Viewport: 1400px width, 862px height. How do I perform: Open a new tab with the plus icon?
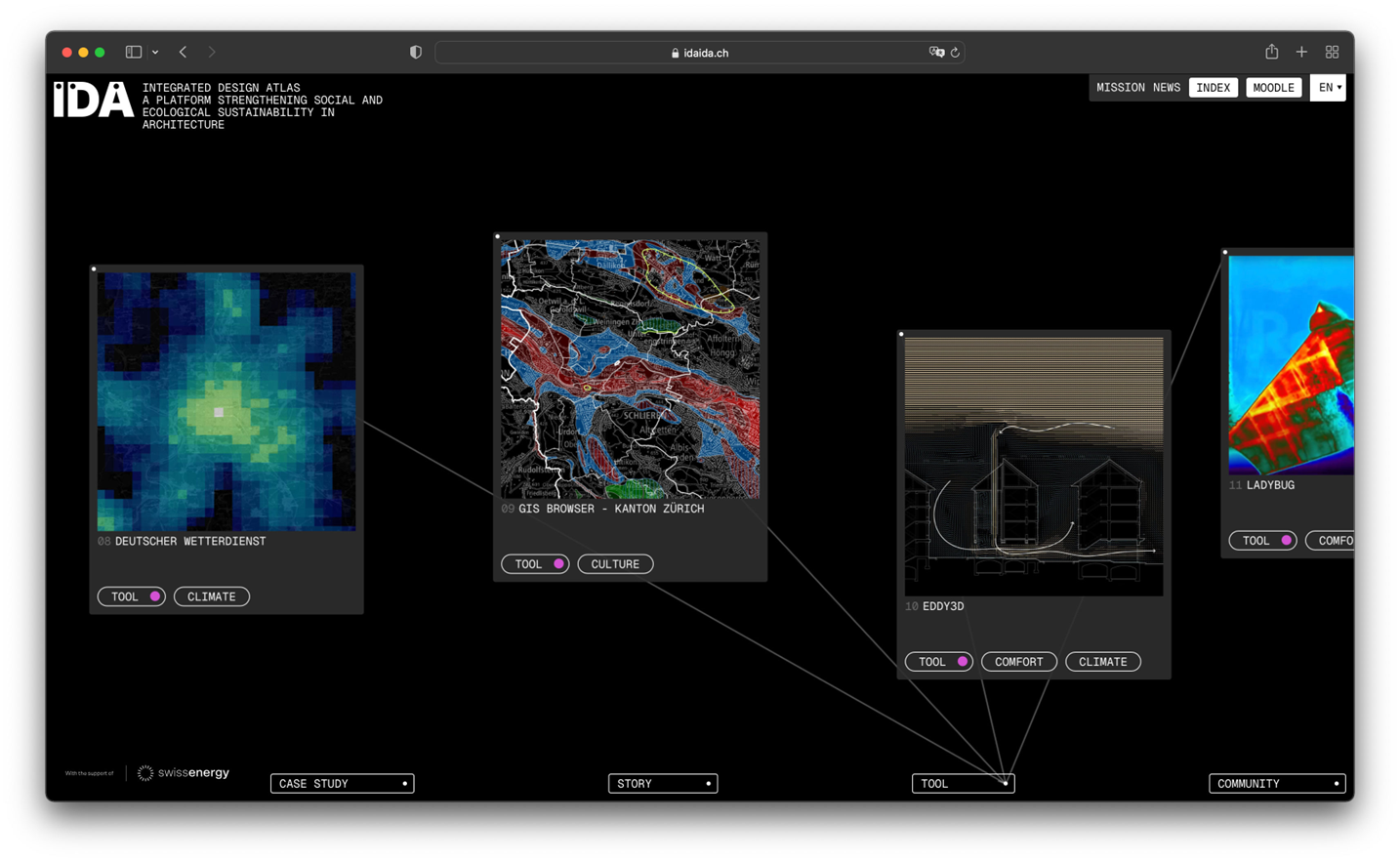1301,52
